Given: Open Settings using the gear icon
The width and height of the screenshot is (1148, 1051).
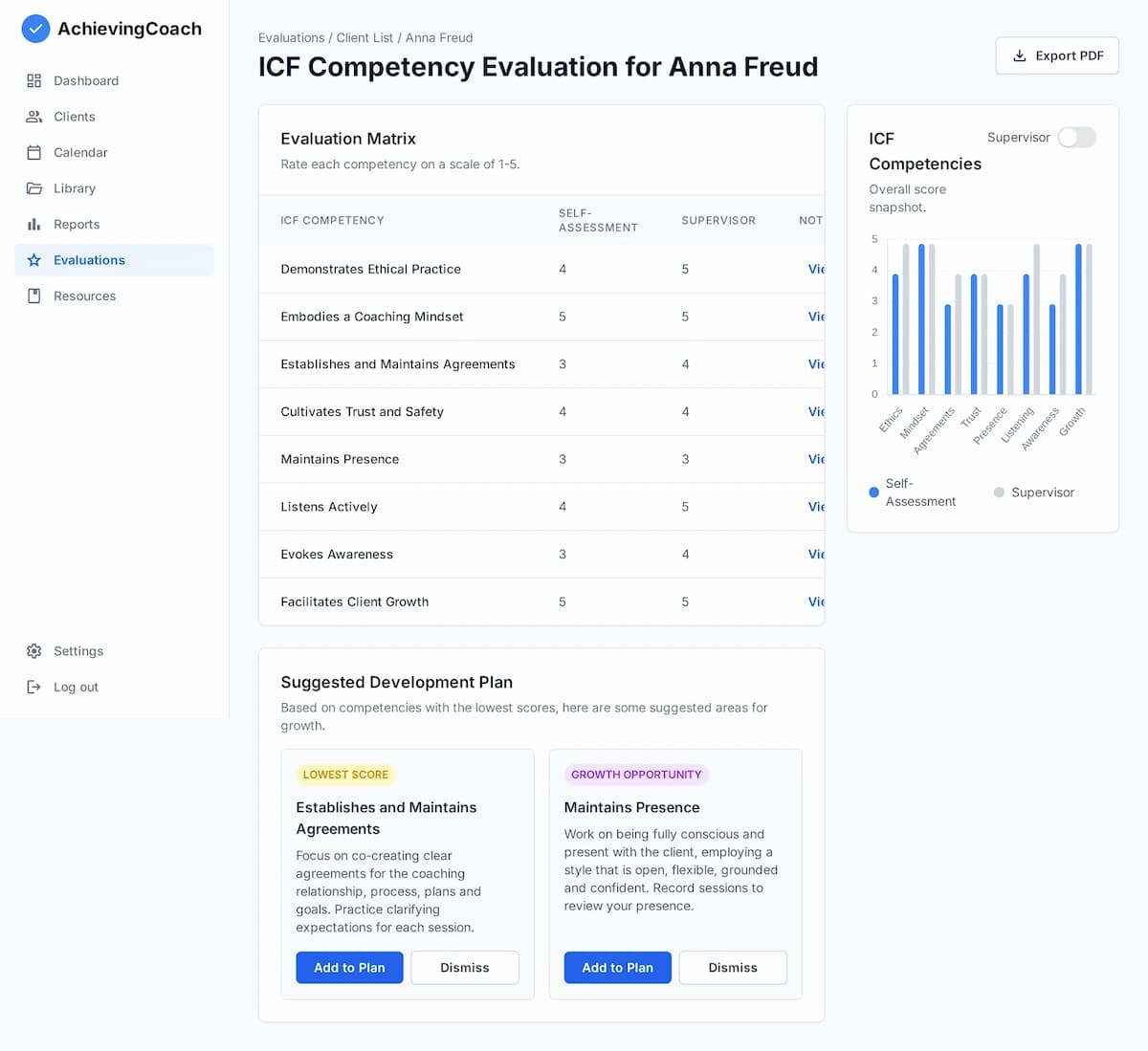Looking at the screenshot, I should point(34,650).
